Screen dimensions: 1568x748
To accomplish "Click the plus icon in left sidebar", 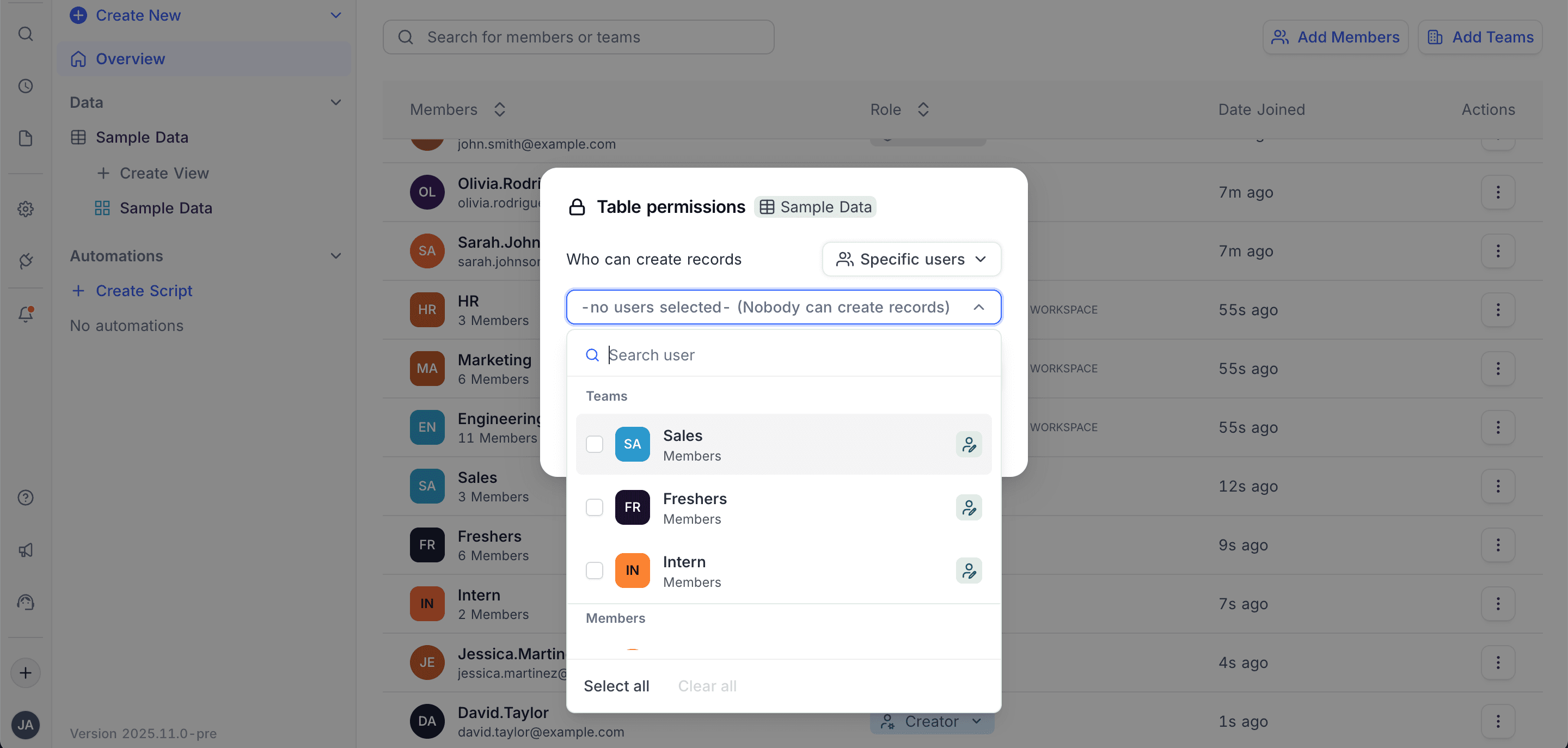I will (x=26, y=673).
